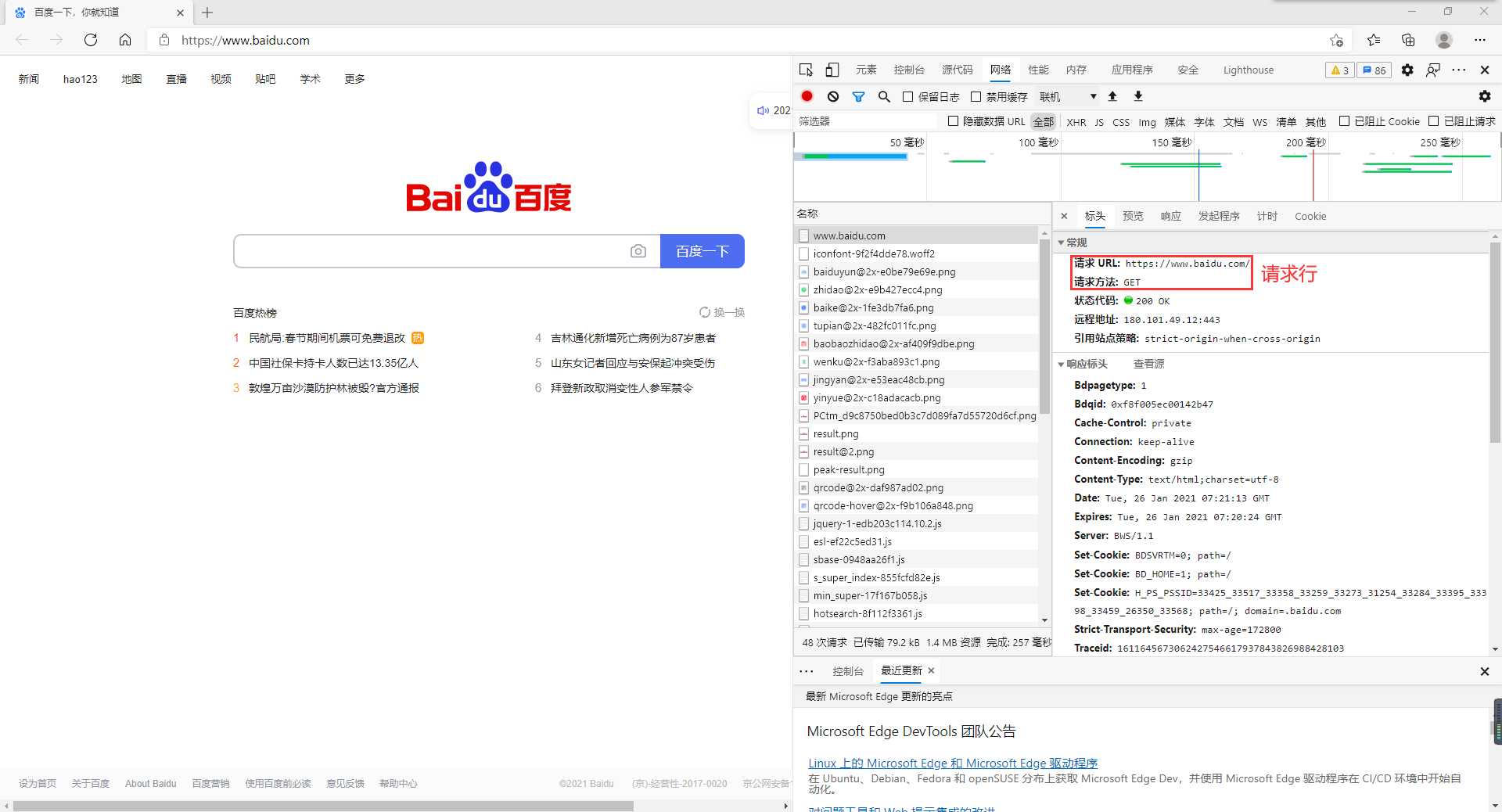Open network settings gear icon
Screen dimensions: 1502x812
coord(1485,96)
